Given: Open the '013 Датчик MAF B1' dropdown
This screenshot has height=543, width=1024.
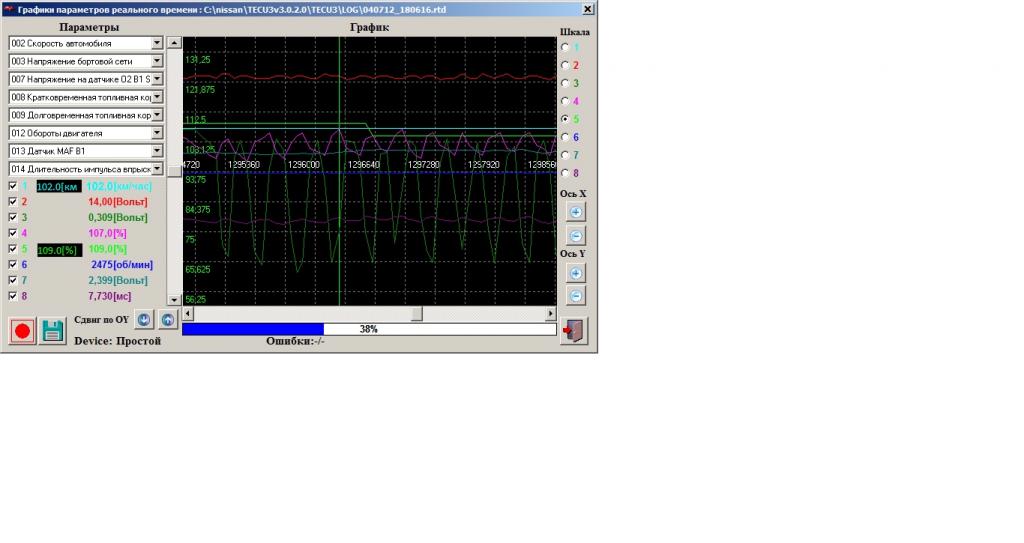Looking at the screenshot, I should point(157,151).
